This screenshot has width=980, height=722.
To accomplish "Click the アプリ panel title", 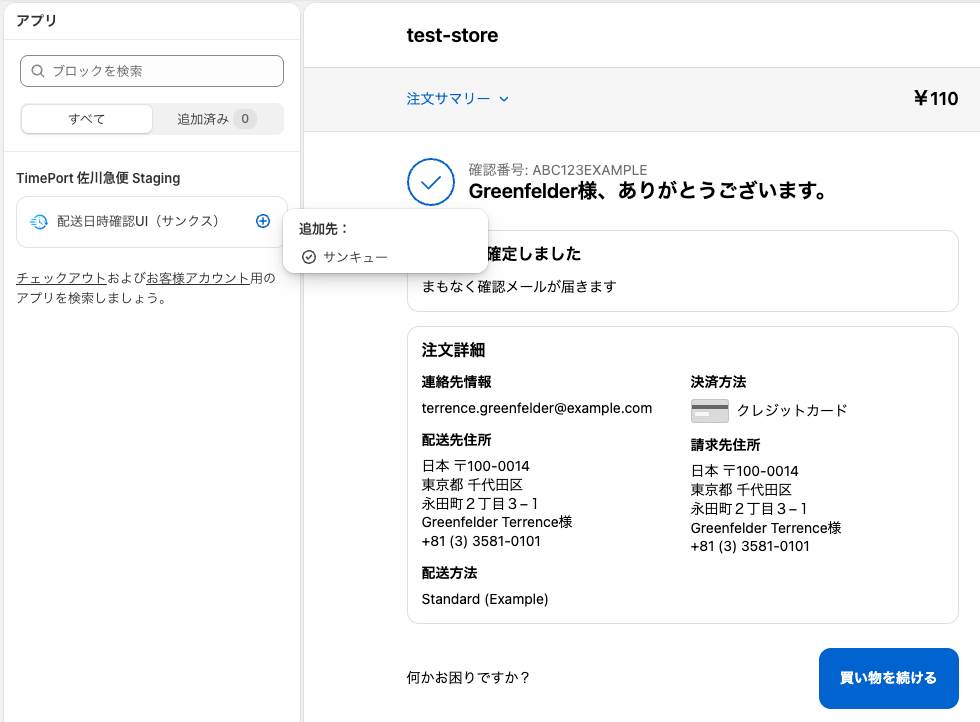I will tap(36, 21).
